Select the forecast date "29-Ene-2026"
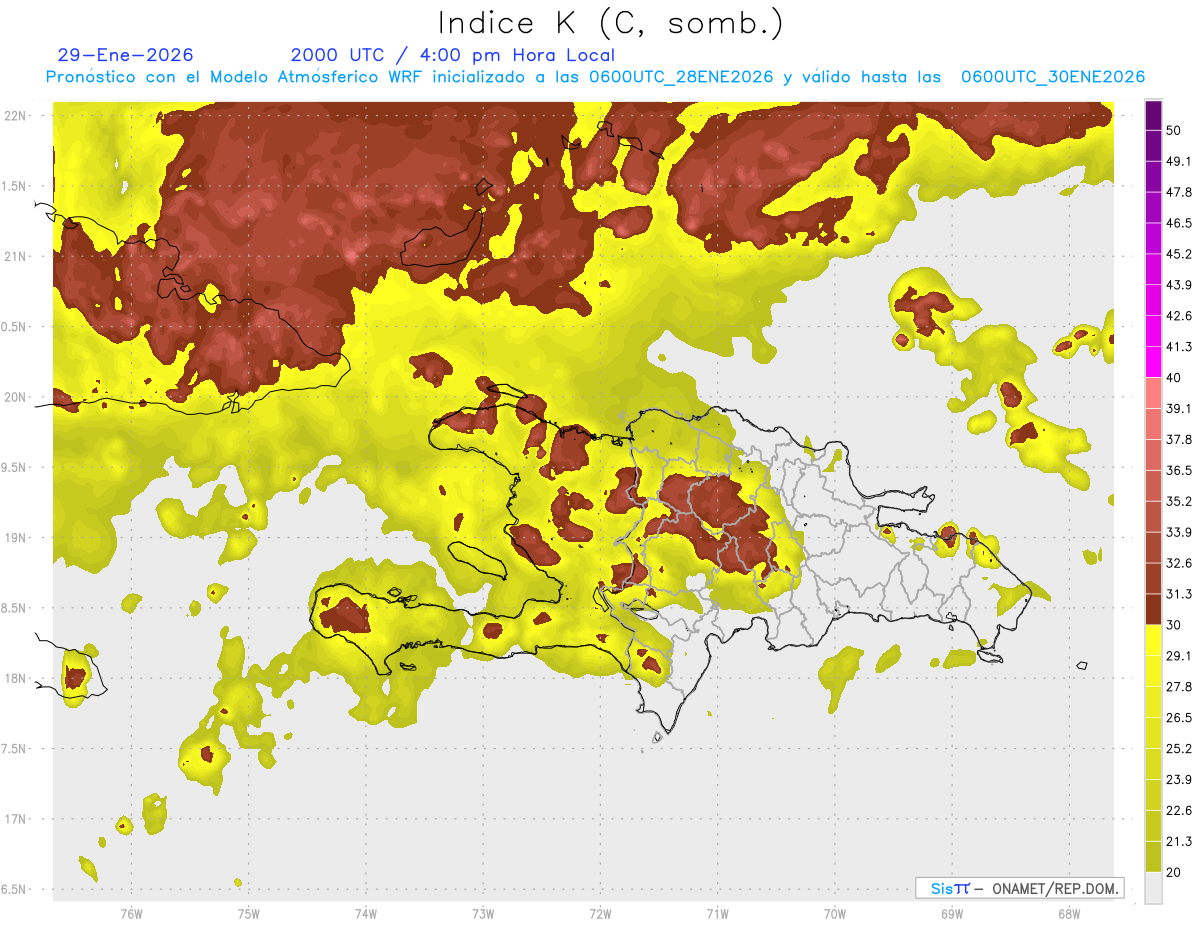 tap(125, 55)
